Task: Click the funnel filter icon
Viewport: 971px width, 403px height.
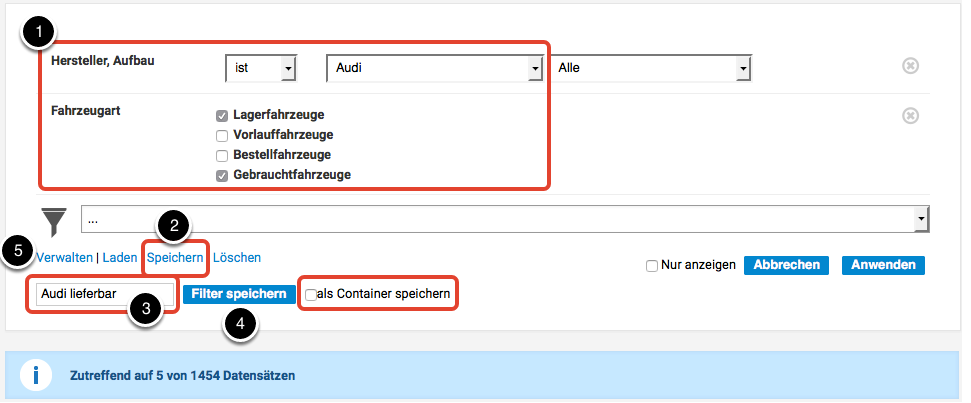Action: (x=54, y=221)
